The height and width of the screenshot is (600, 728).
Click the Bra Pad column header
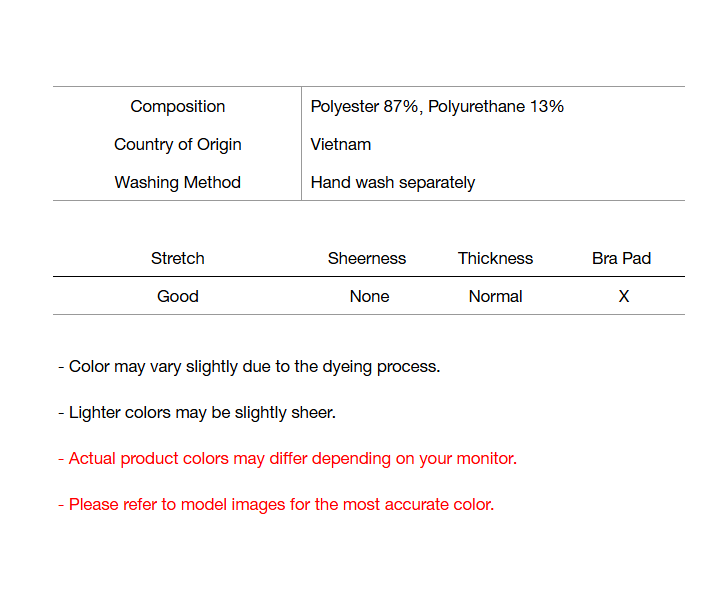coord(621,258)
